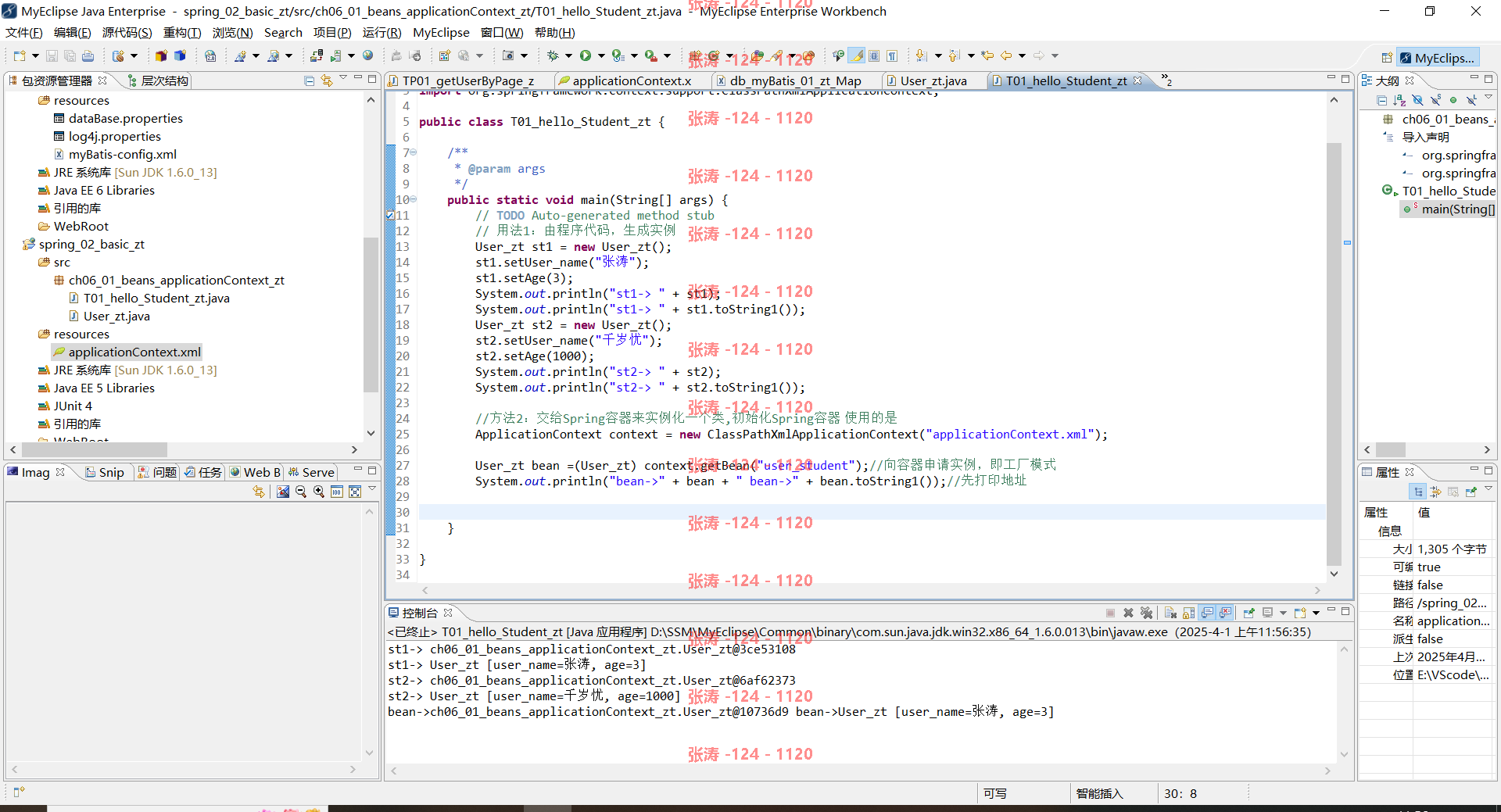Click the Print toolbar icon
The width and height of the screenshot is (1501, 812).
[x=88, y=55]
